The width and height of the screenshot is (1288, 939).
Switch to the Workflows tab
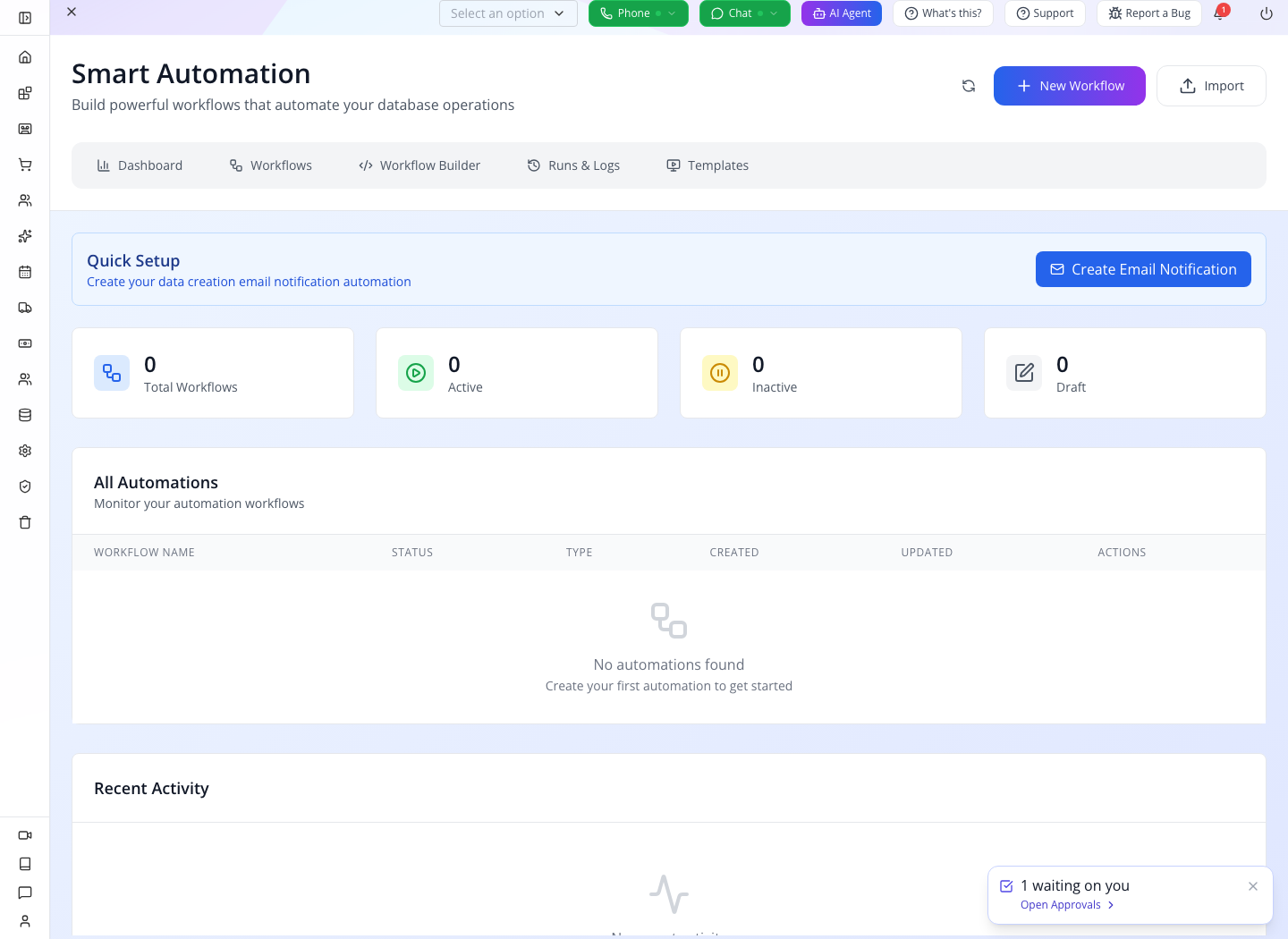(271, 165)
